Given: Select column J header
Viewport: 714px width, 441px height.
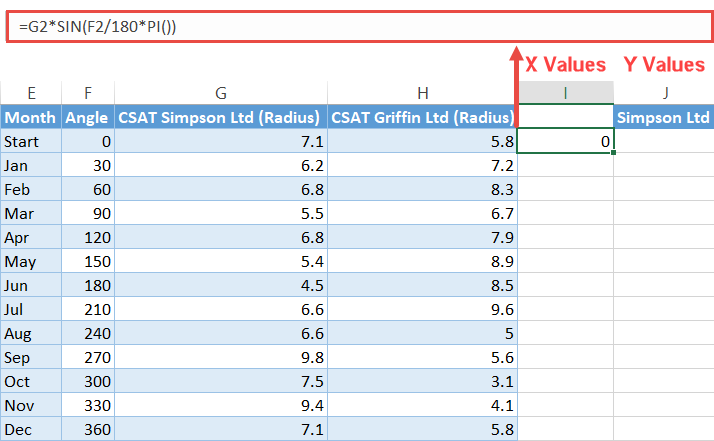Looking at the screenshot, I should (x=664, y=93).
